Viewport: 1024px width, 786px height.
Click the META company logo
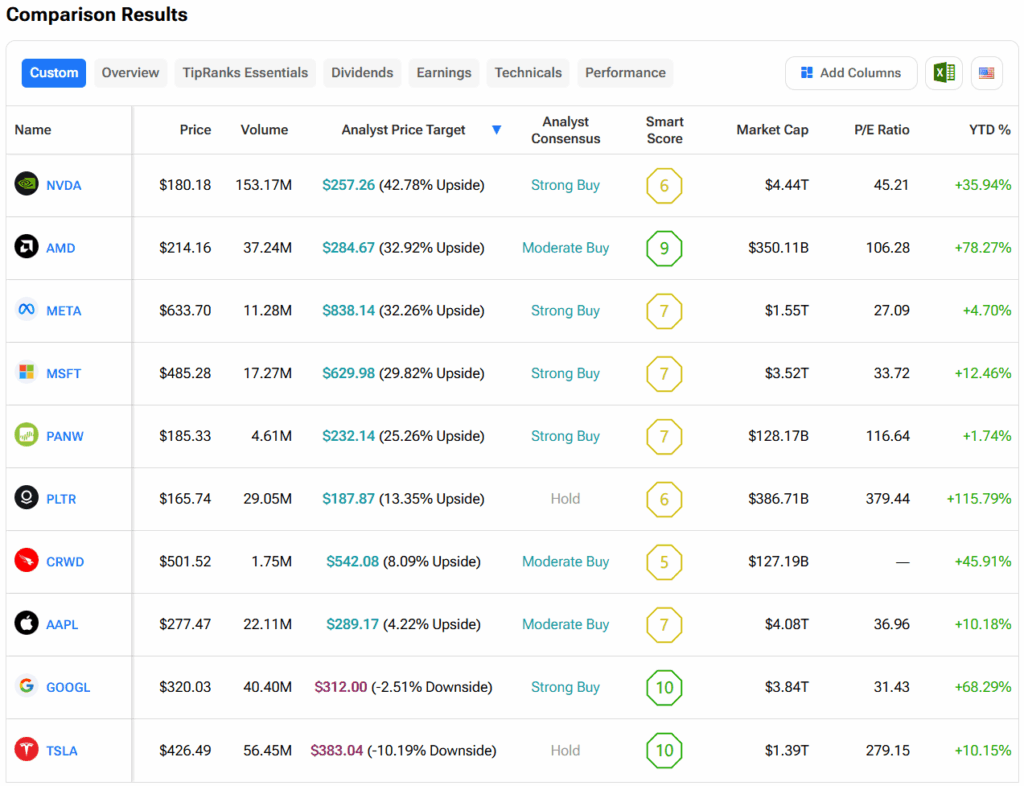[x=26, y=310]
